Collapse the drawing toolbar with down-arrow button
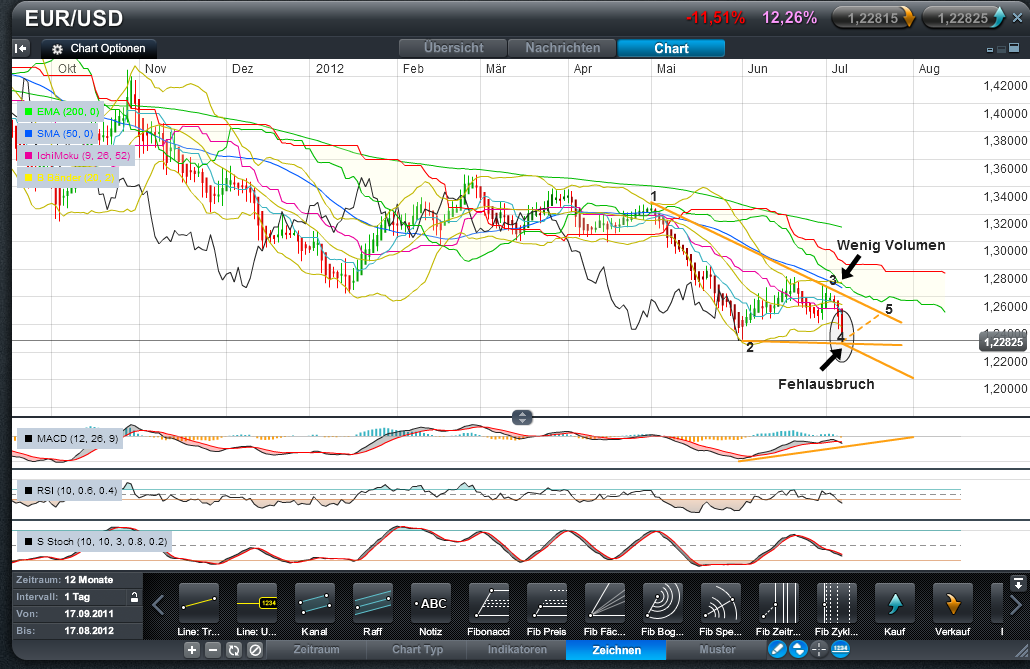The height and width of the screenshot is (669, 1030). 1018,583
